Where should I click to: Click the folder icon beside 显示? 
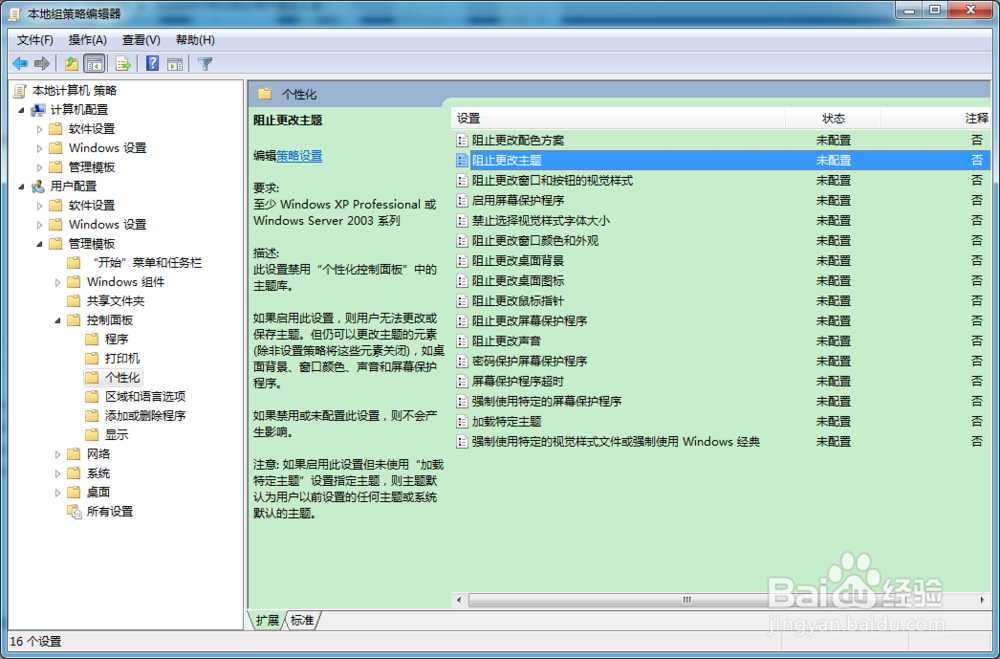pos(92,435)
